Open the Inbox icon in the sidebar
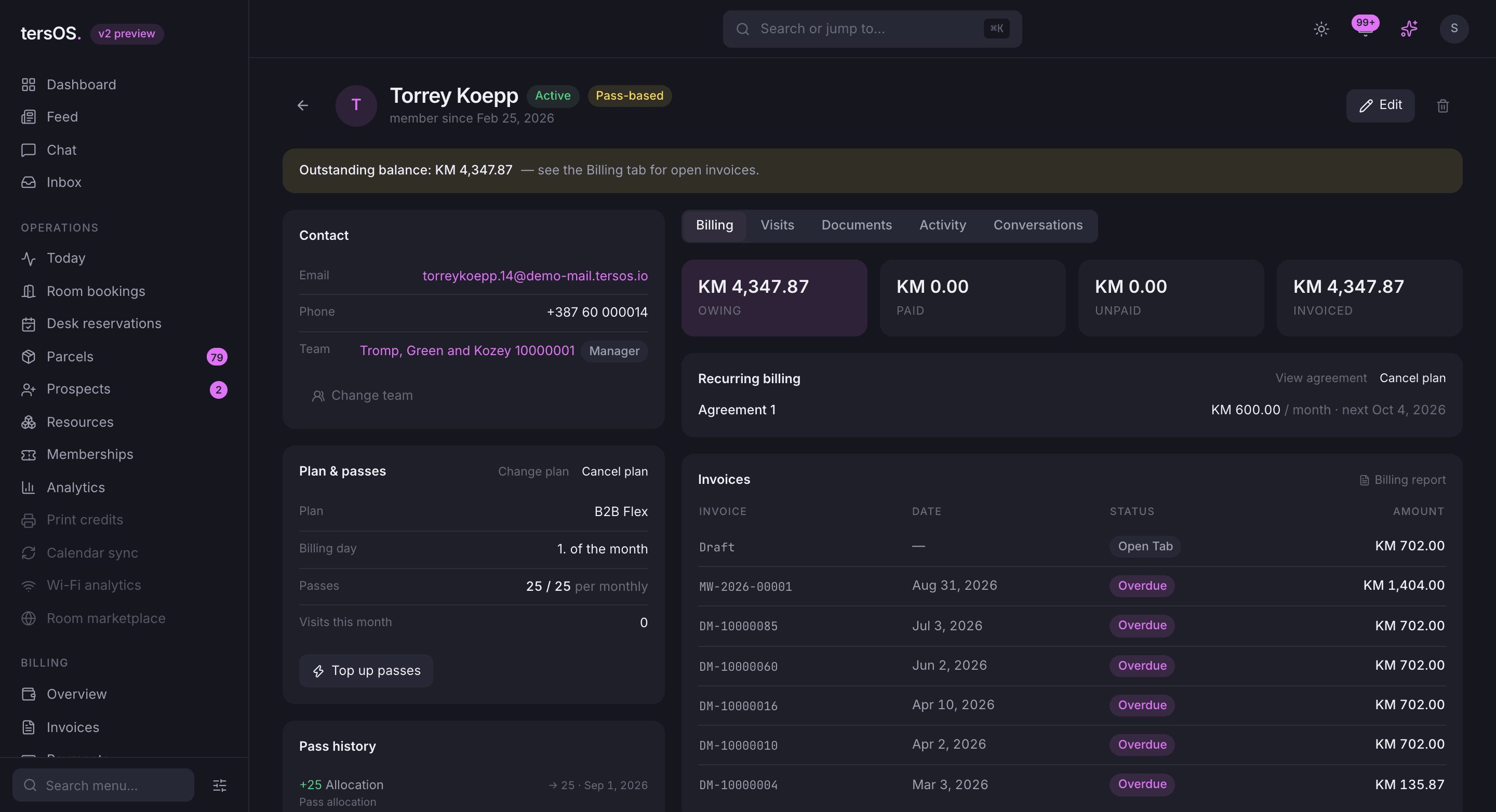 pos(29,182)
